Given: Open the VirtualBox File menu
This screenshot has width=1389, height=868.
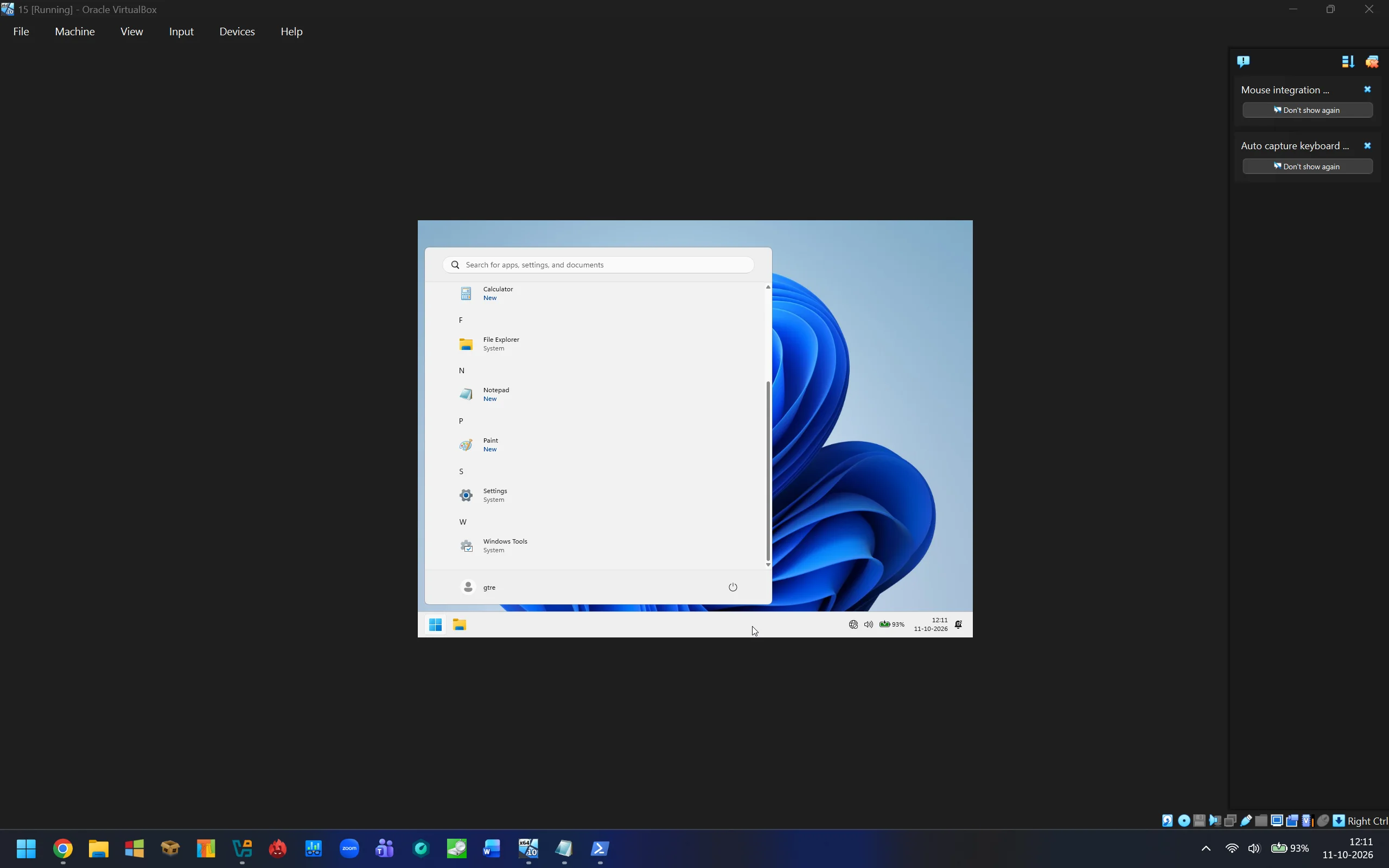Looking at the screenshot, I should 21,31.
